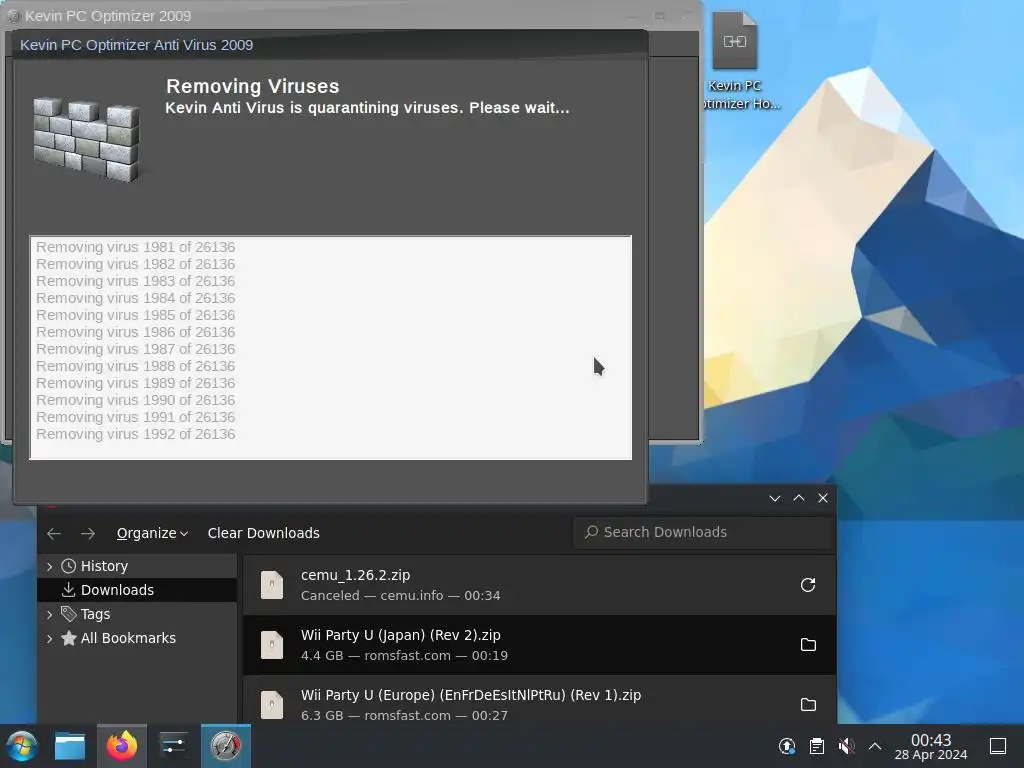The height and width of the screenshot is (768, 1024).
Task: Maximize the Library downloads window
Action: click(799, 498)
